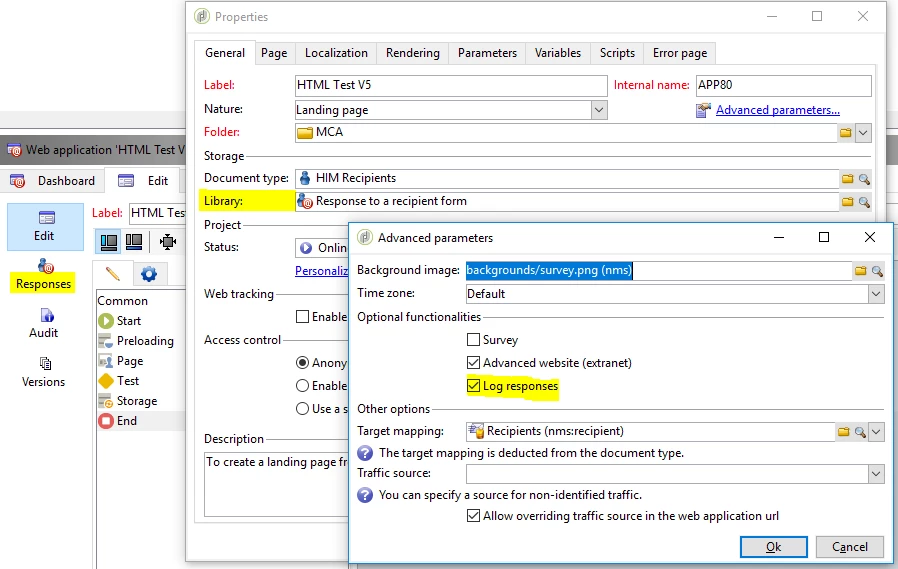Toggle the web tracking Enable checkbox

click(x=302, y=317)
